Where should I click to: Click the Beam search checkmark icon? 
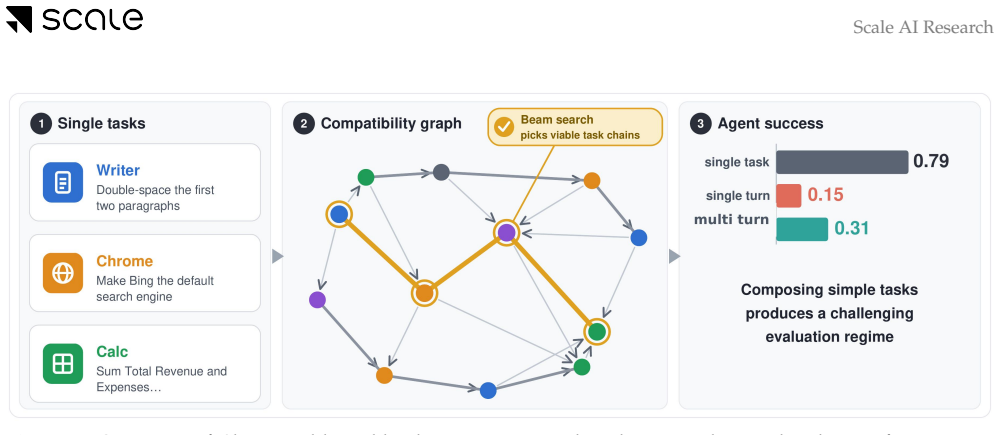click(504, 127)
